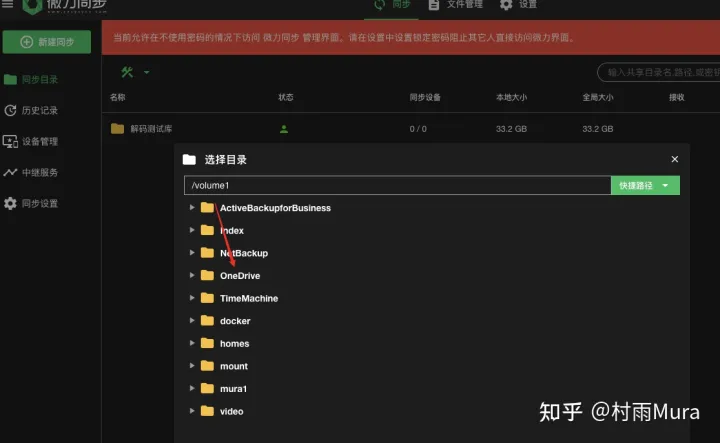Click the 新建同步 create sync button

[46, 42]
